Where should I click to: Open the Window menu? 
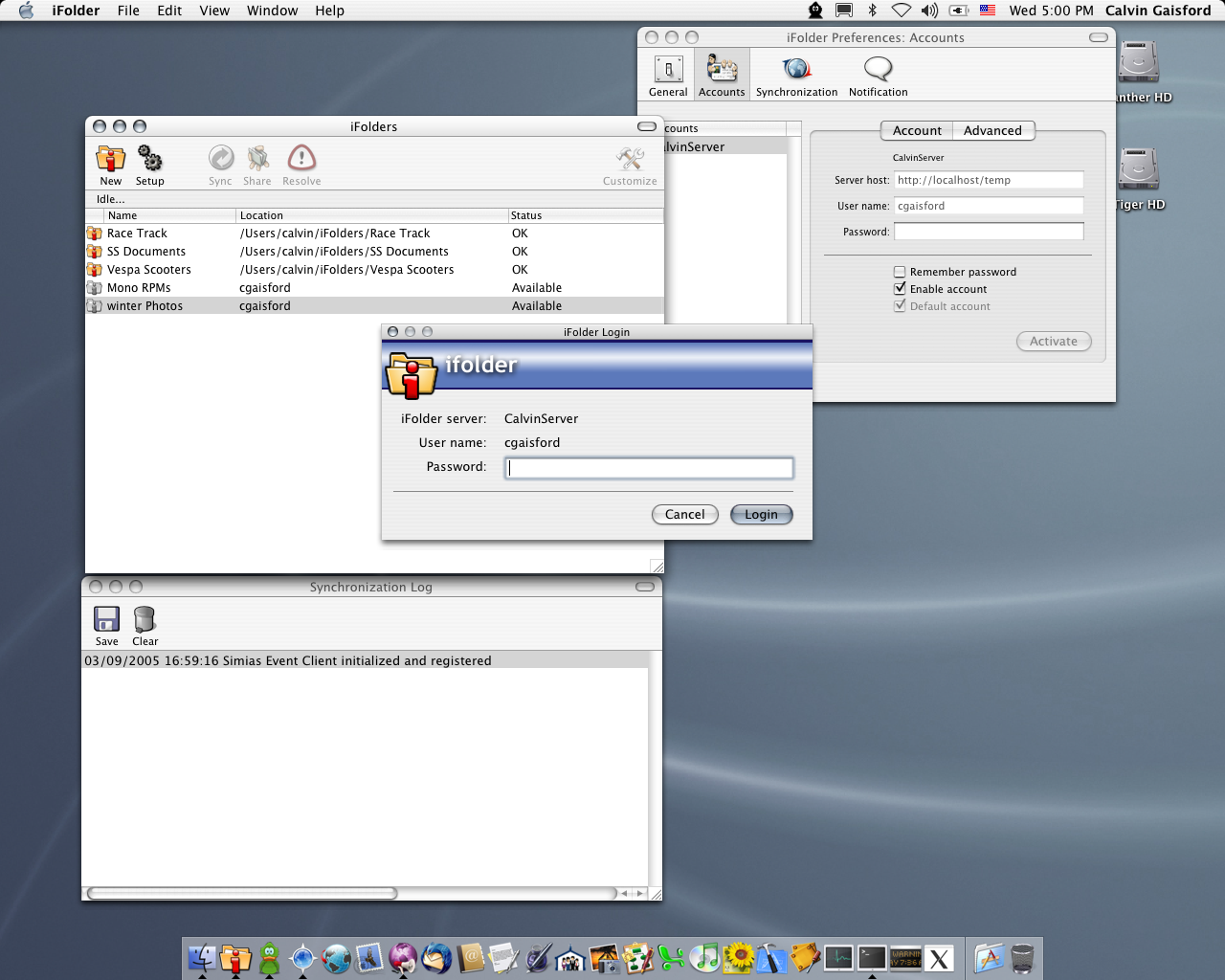[272, 11]
